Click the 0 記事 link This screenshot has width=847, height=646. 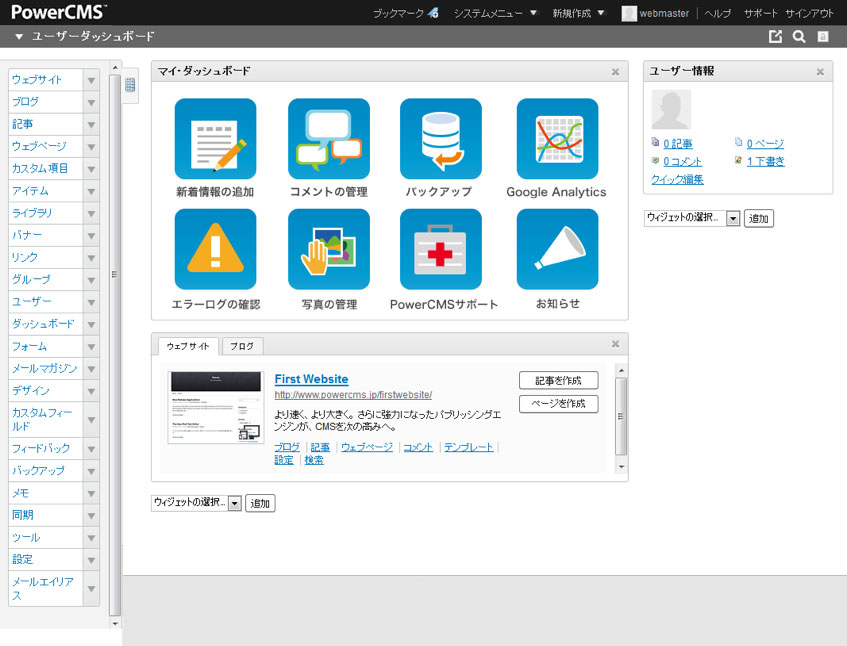click(x=678, y=144)
